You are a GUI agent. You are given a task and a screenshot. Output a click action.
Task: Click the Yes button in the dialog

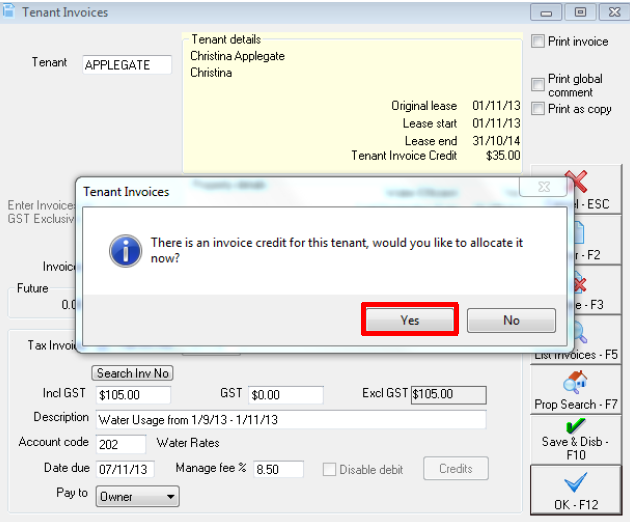coord(409,320)
